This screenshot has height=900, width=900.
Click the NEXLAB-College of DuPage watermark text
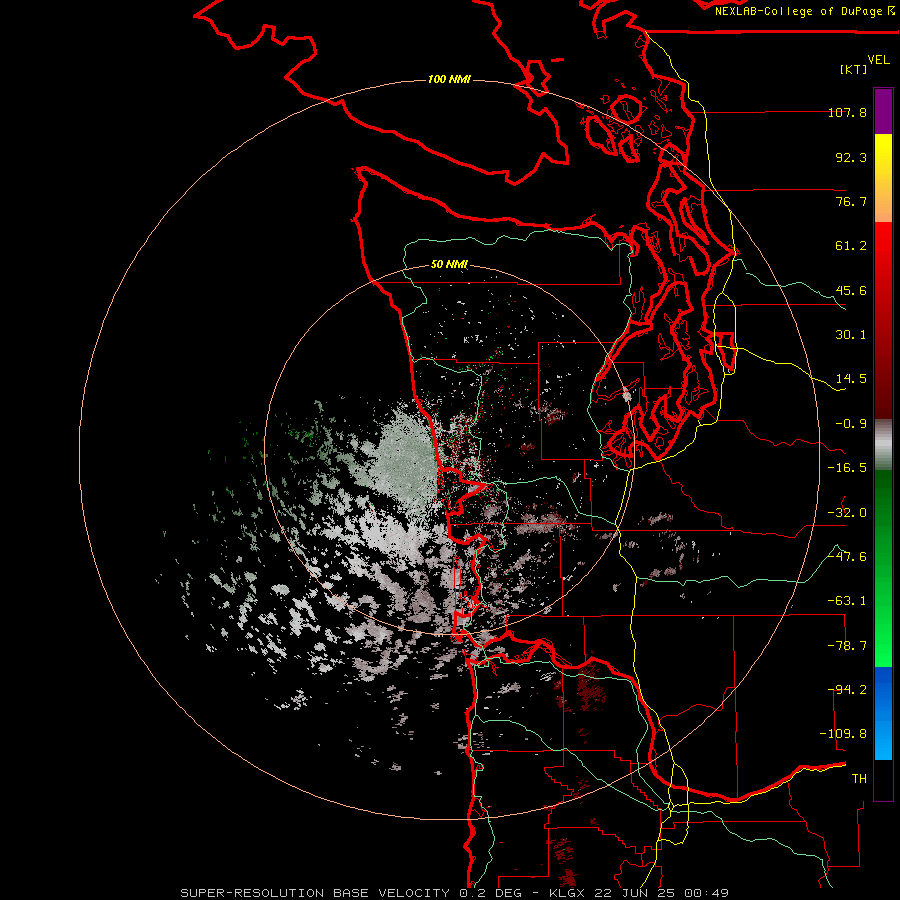tap(805, 11)
